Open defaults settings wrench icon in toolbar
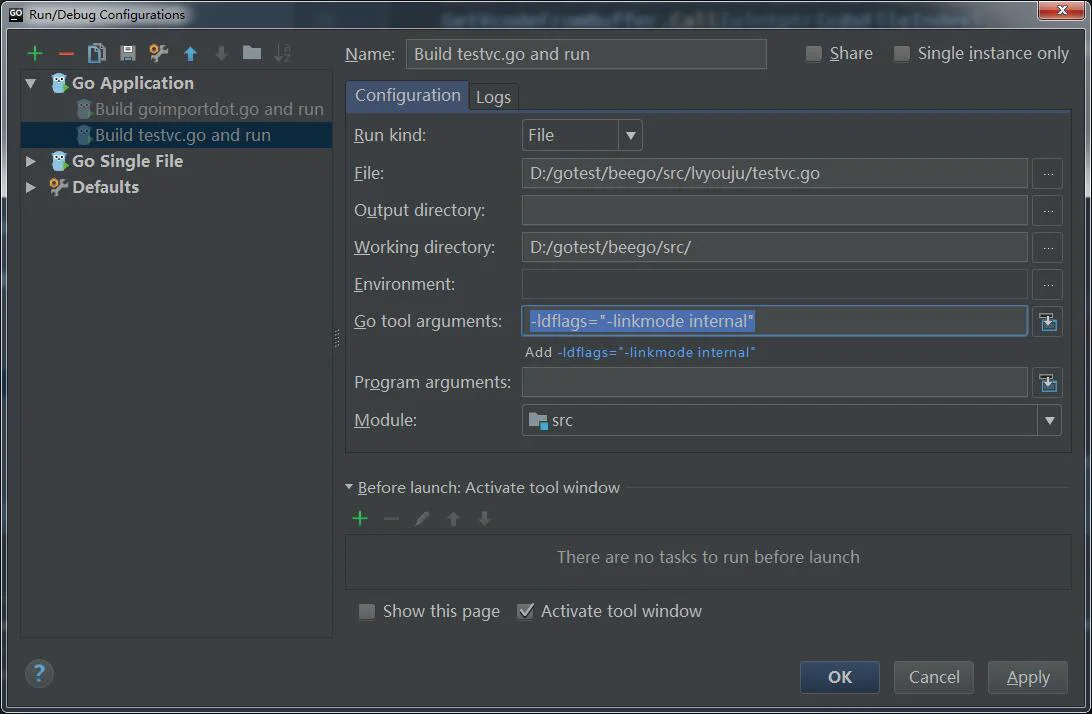Image resolution: width=1092 pixels, height=714 pixels. [159, 53]
